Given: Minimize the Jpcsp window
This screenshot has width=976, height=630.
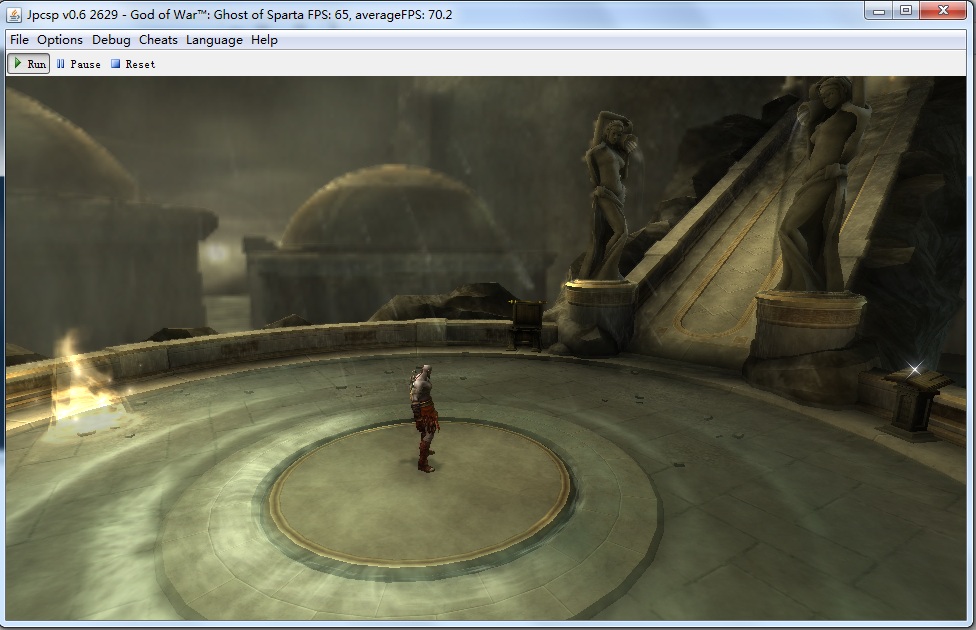Looking at the screenshot, I should 879,11.
